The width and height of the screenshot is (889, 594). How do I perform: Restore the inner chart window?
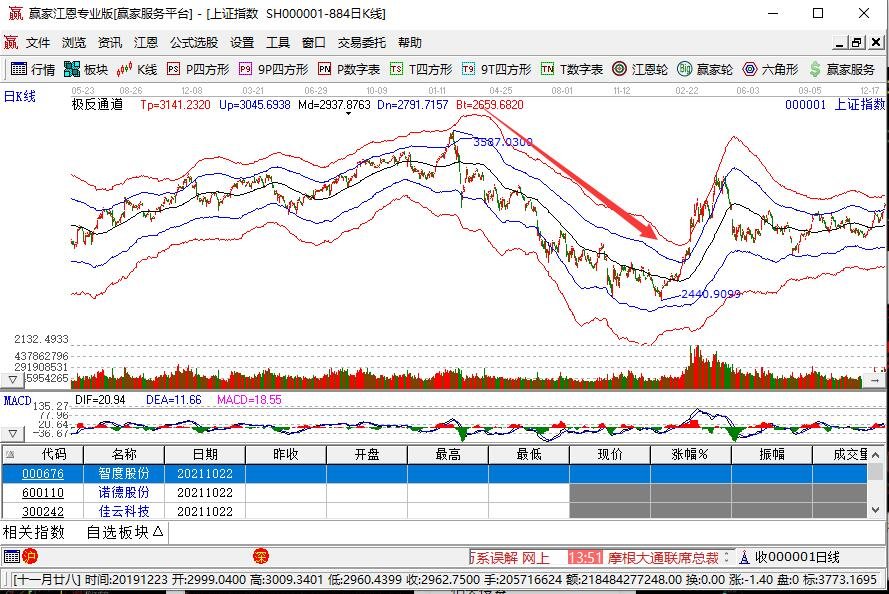857,43
